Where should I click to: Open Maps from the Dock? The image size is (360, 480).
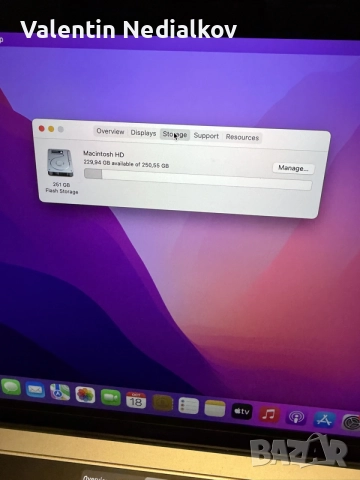[60, 392]
